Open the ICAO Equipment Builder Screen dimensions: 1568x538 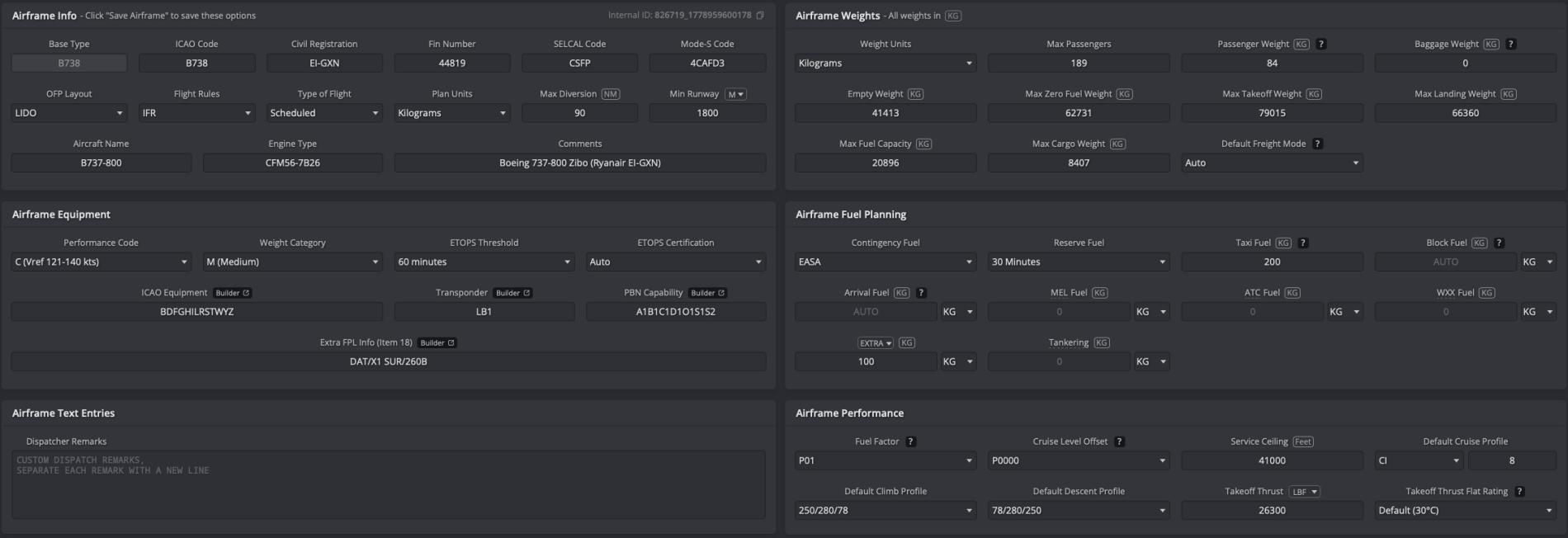click(232, 293)
